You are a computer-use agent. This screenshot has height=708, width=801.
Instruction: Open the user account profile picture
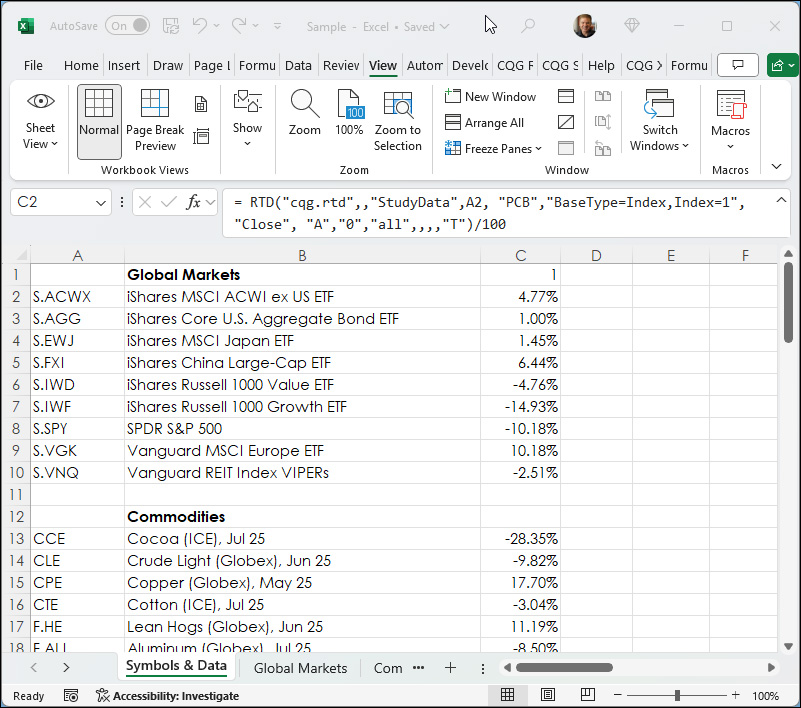(584, 26)
